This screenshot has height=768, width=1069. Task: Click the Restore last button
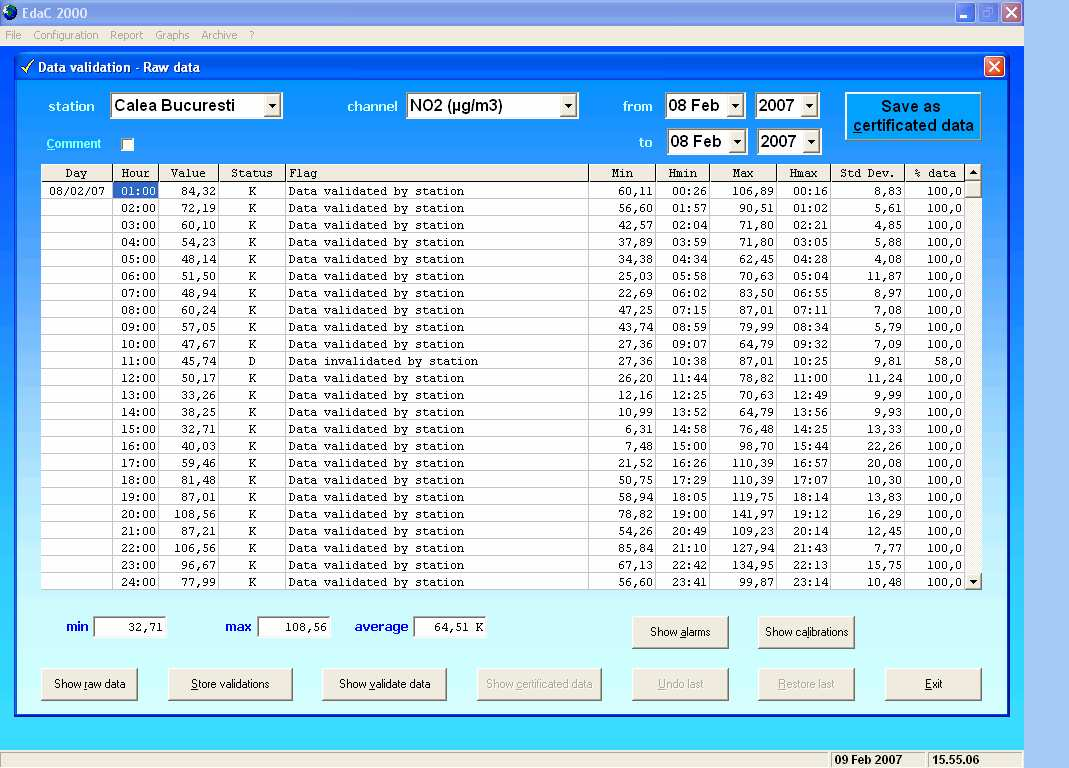click(806, 683)
